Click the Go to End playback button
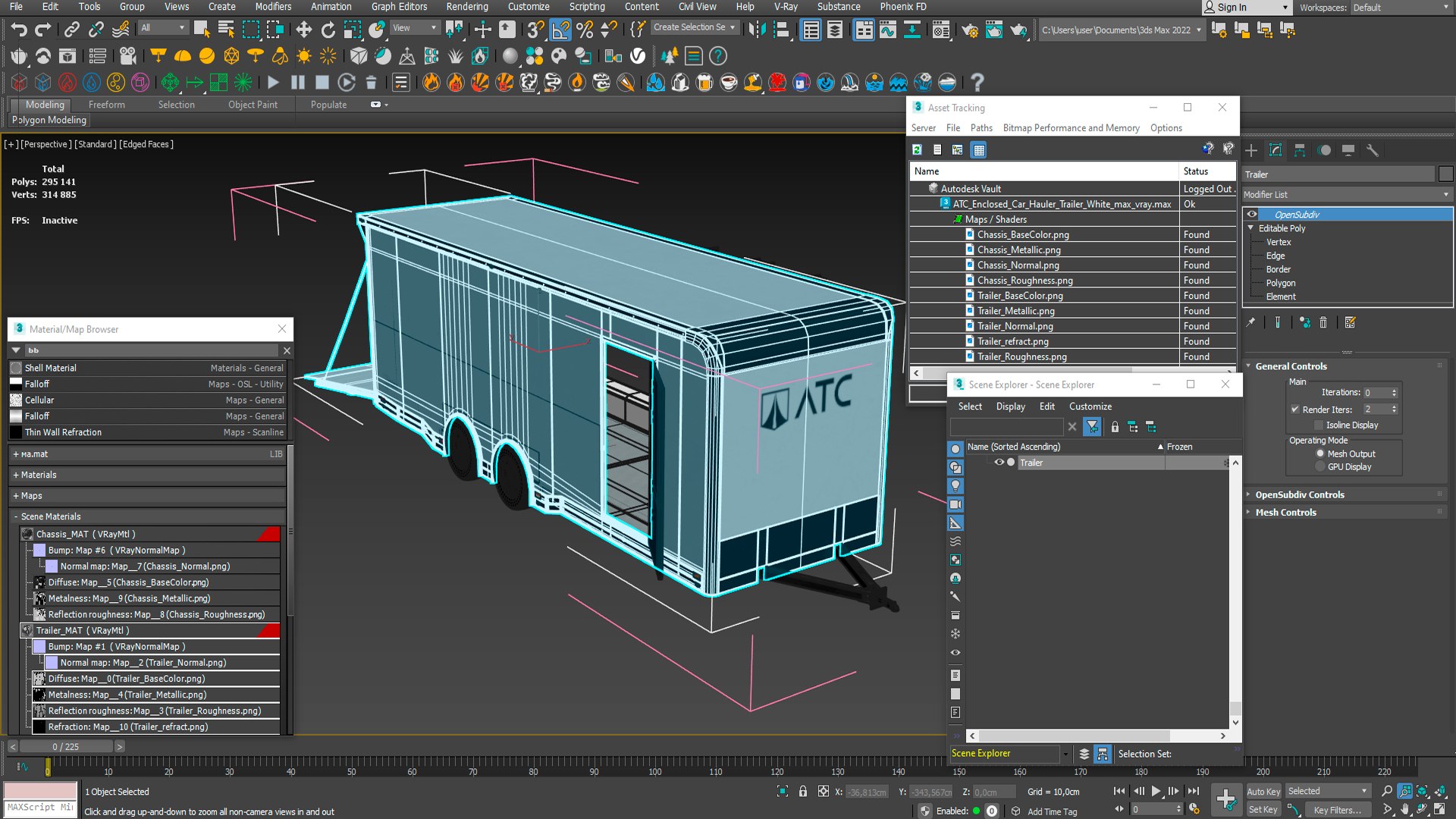The width and height of the screenshot is (1456, 819). pos(1194,791)
